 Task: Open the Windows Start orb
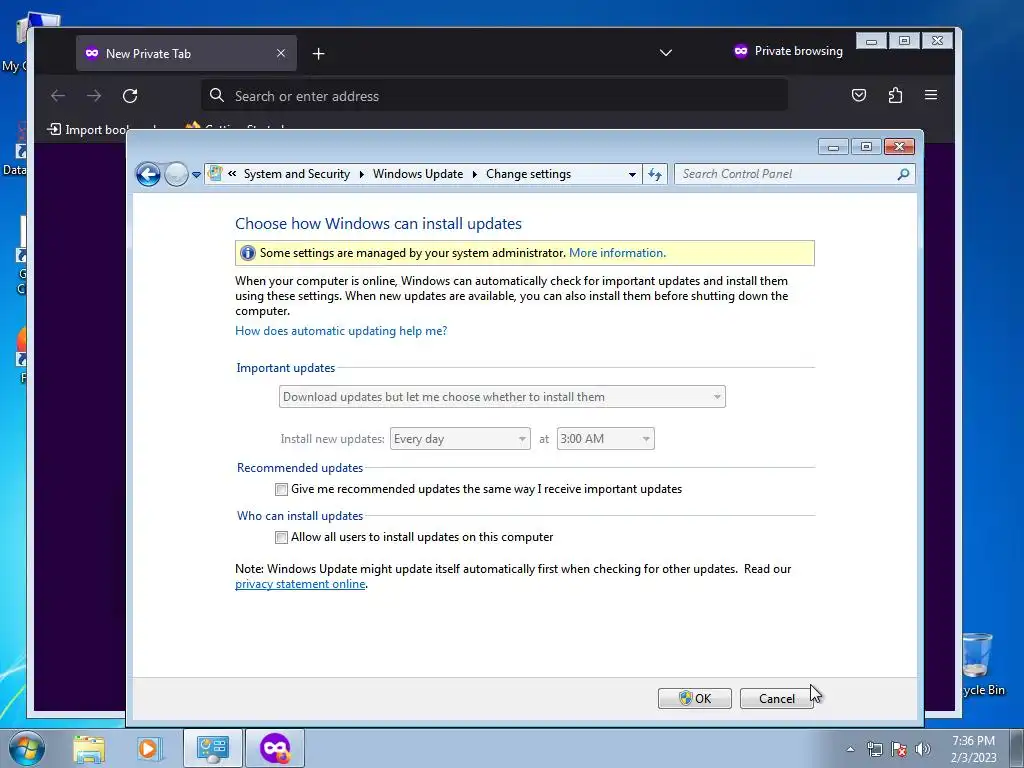pyautogui.click(x=27, y=748)
